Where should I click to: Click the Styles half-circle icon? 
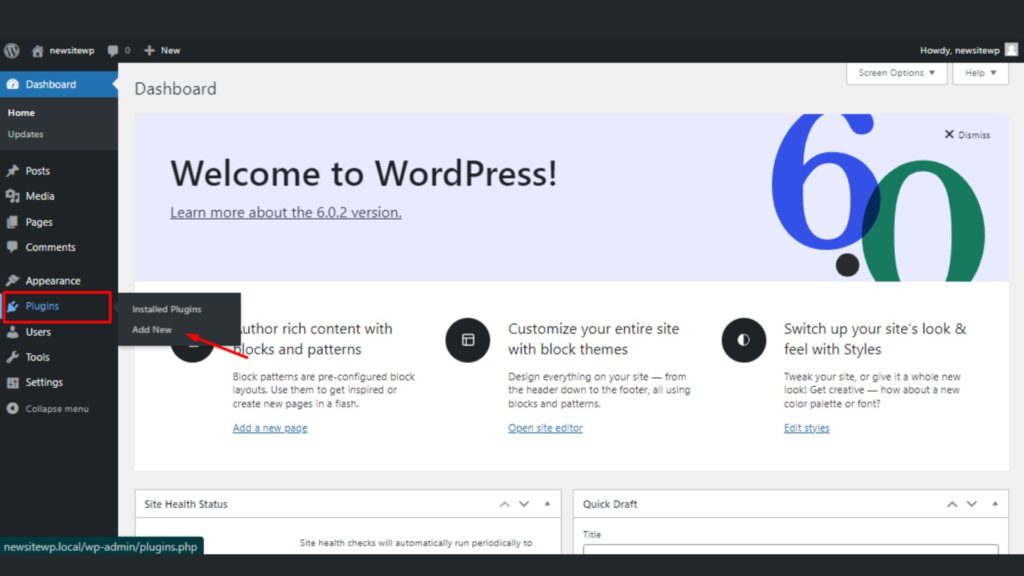tap(743, 340)
